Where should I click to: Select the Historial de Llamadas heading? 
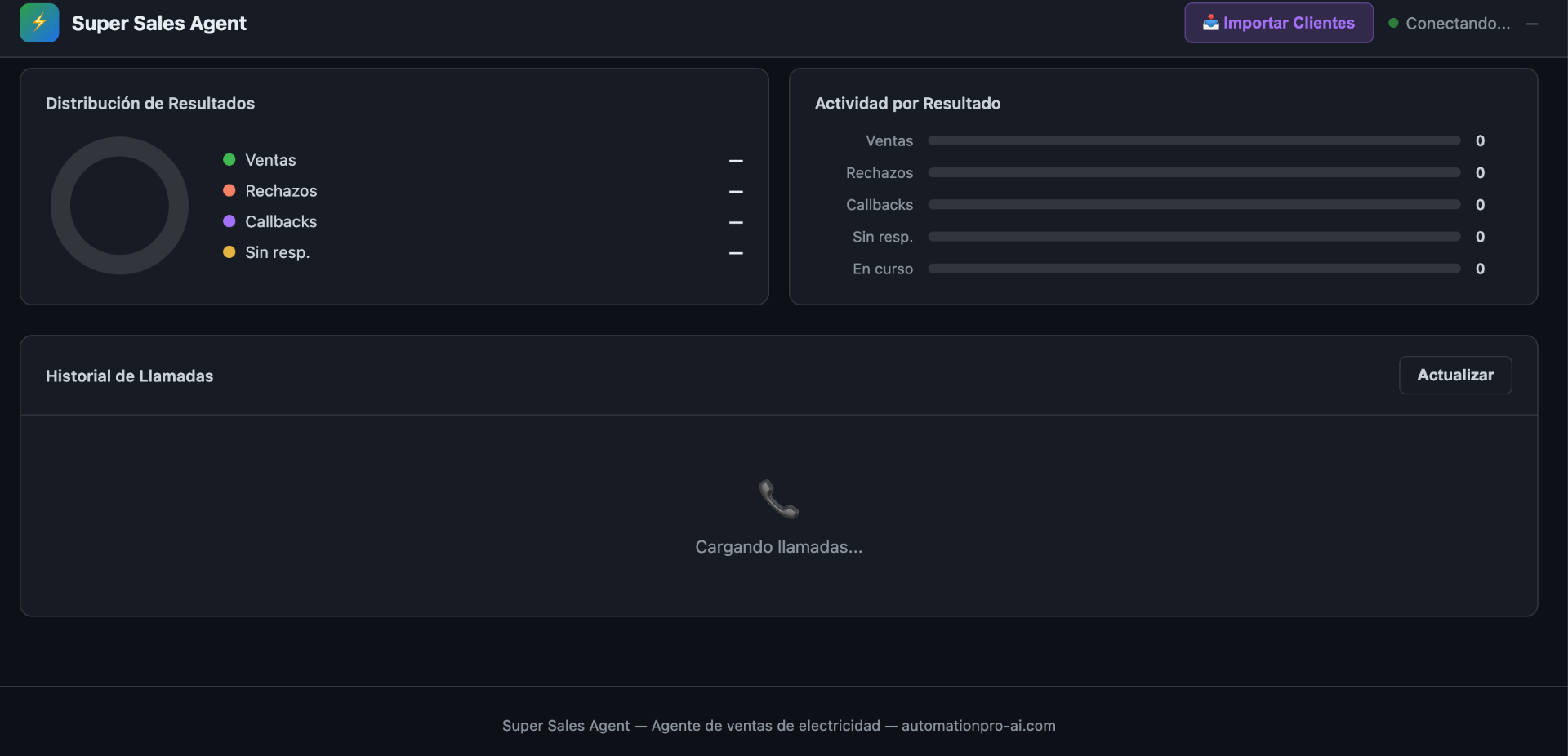coord(129,376)
